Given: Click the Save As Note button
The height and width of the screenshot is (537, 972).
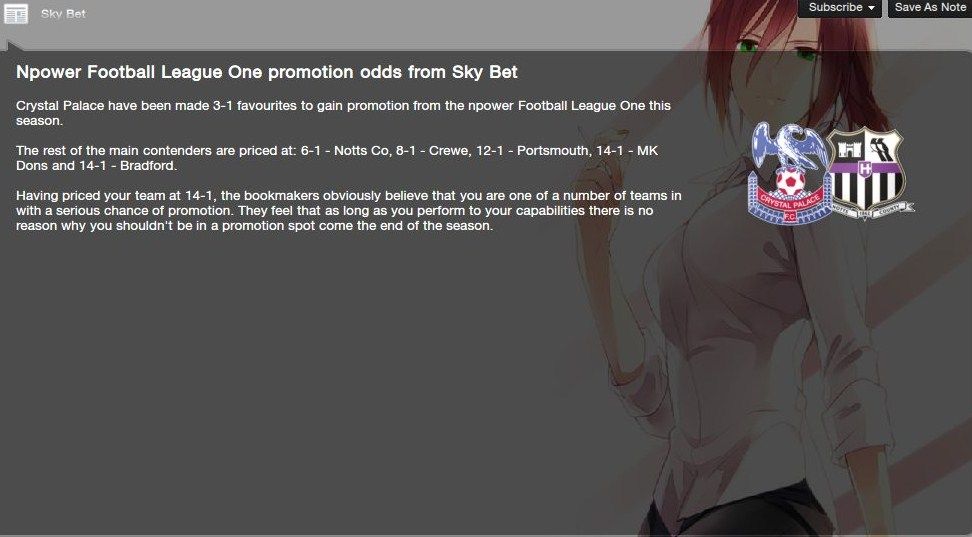Looking at the screenshot, I should click(x=930, y=7).
